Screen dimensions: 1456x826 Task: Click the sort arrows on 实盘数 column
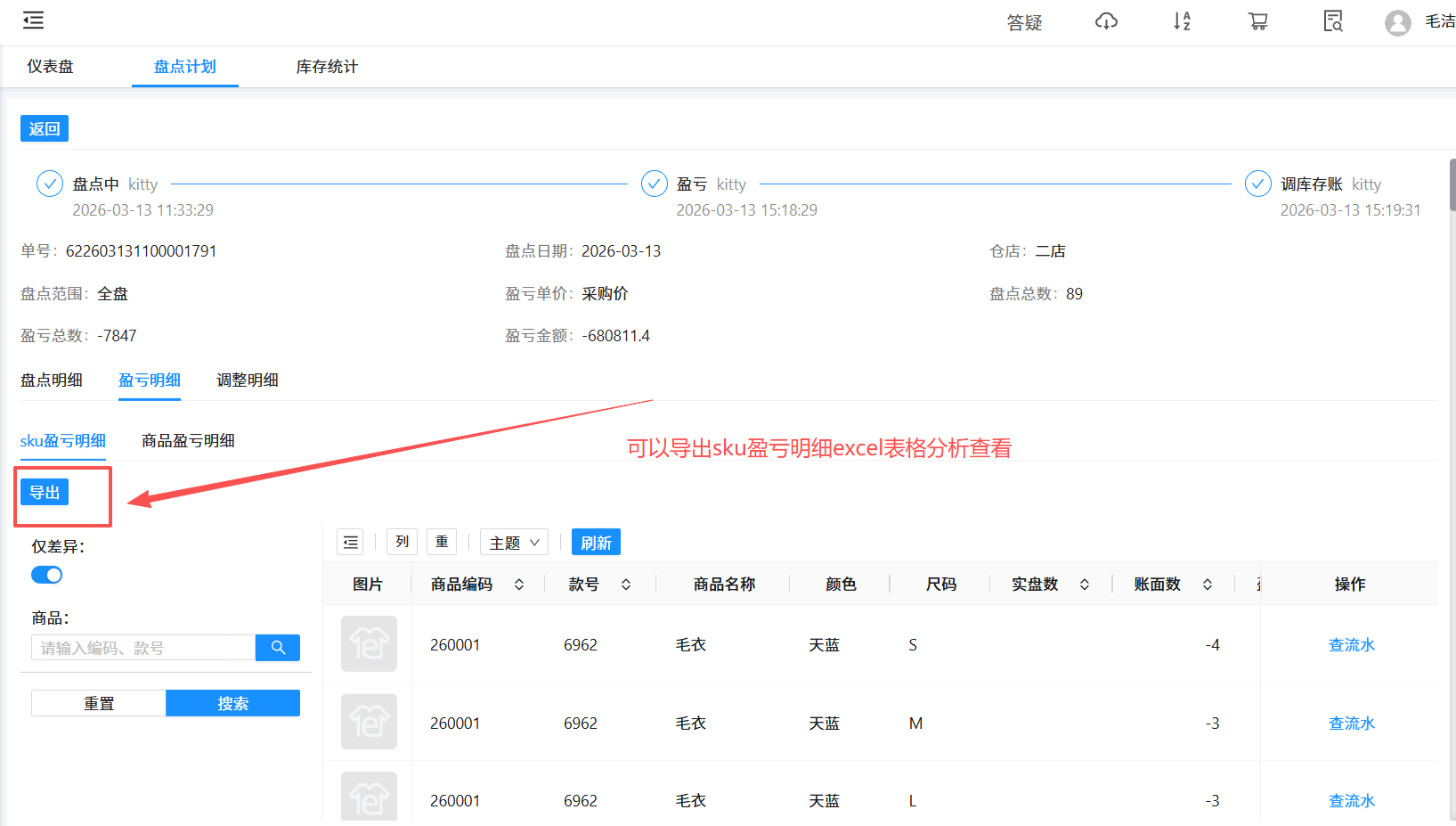(x=1085, y=584)
